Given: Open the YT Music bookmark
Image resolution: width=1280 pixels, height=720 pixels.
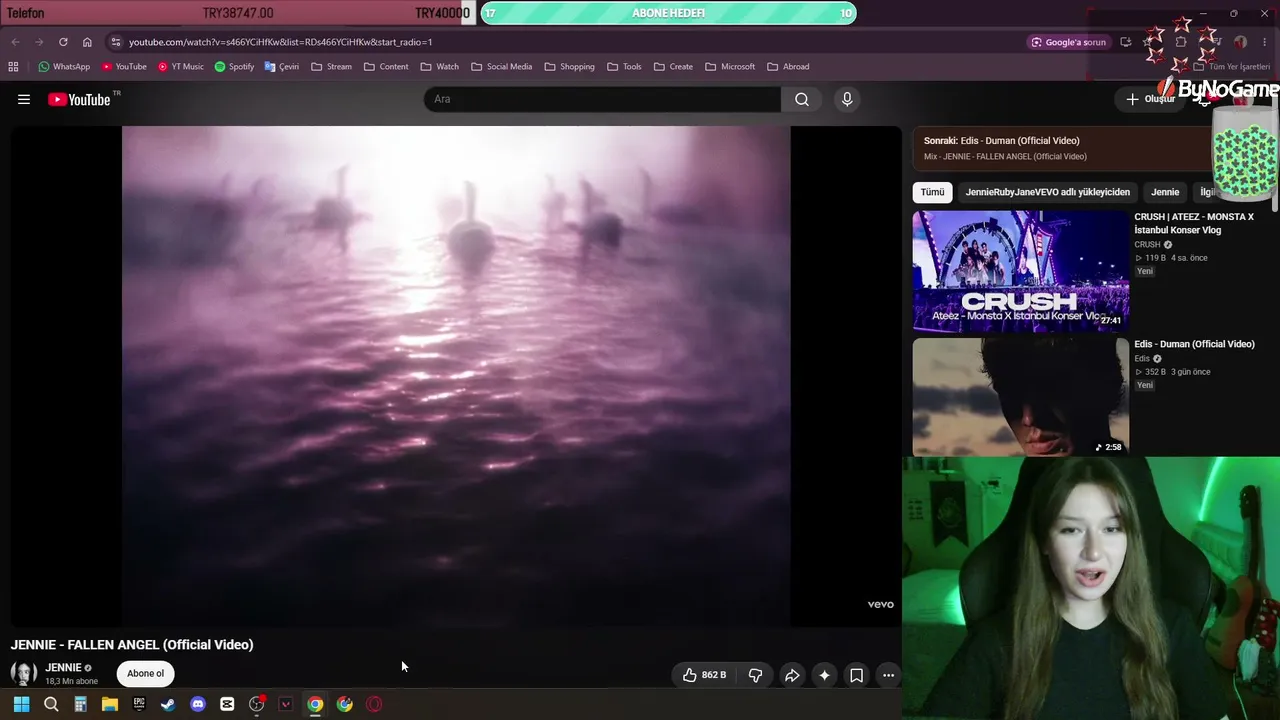Looking at the screenshot, I should coord(181,67).
